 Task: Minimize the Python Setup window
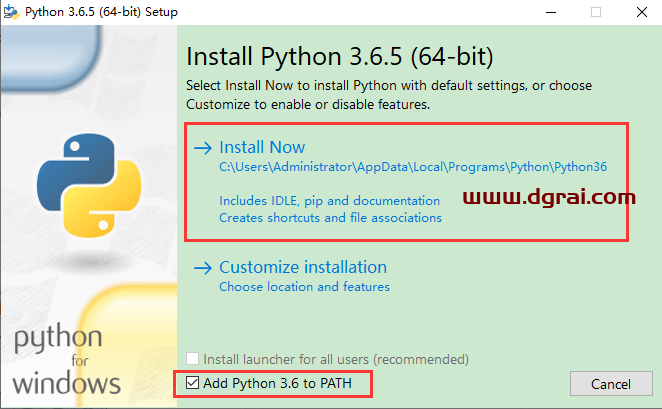pos(551,12)
